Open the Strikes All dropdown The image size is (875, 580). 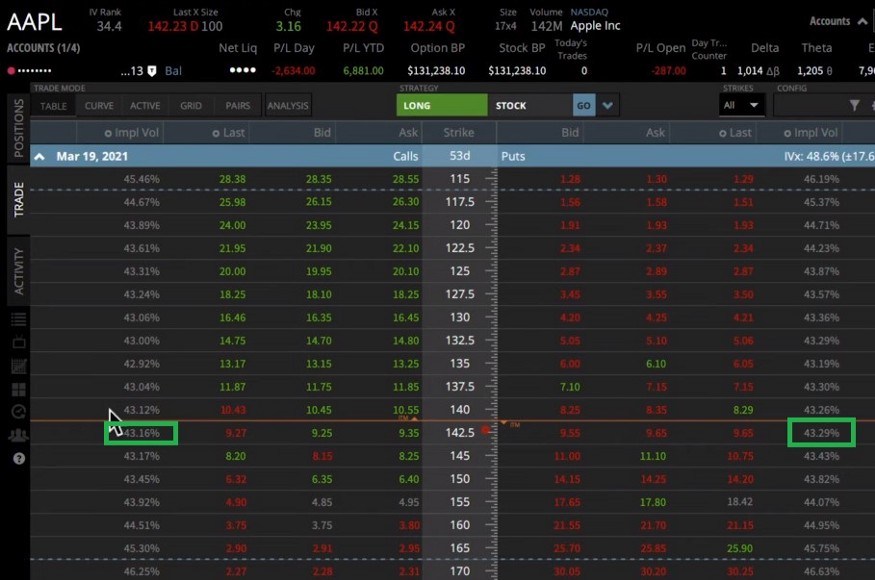tap(741, 105)
